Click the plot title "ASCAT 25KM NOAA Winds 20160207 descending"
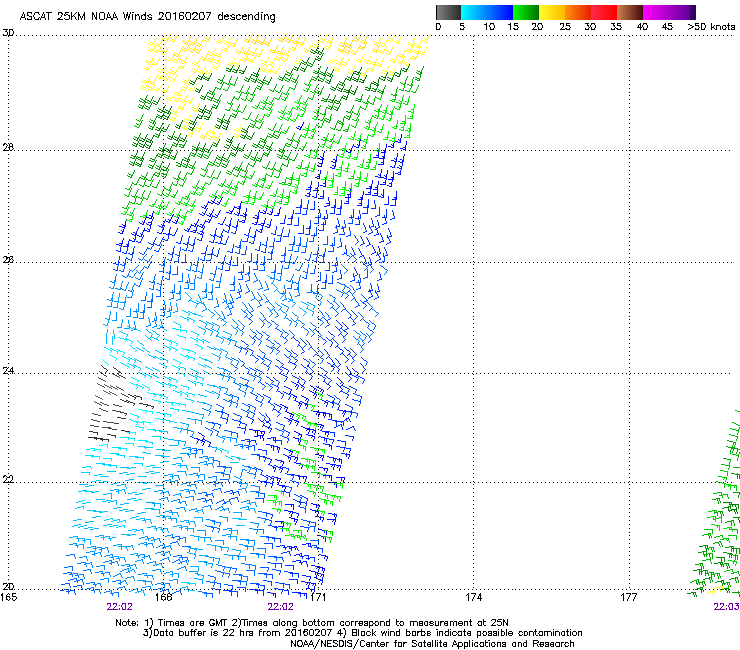 point(147,16)
